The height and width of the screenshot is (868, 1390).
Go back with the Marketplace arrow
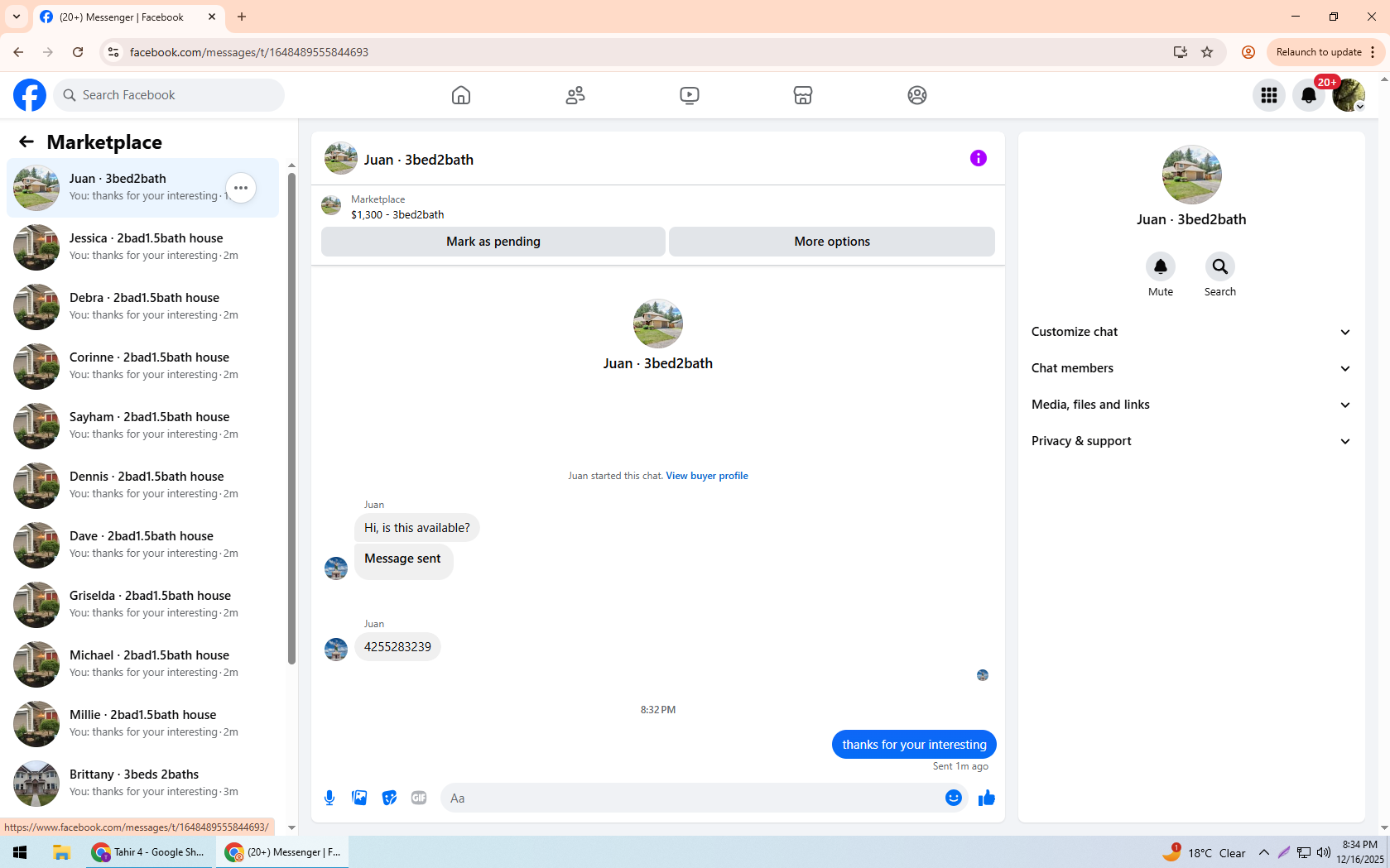26,141
